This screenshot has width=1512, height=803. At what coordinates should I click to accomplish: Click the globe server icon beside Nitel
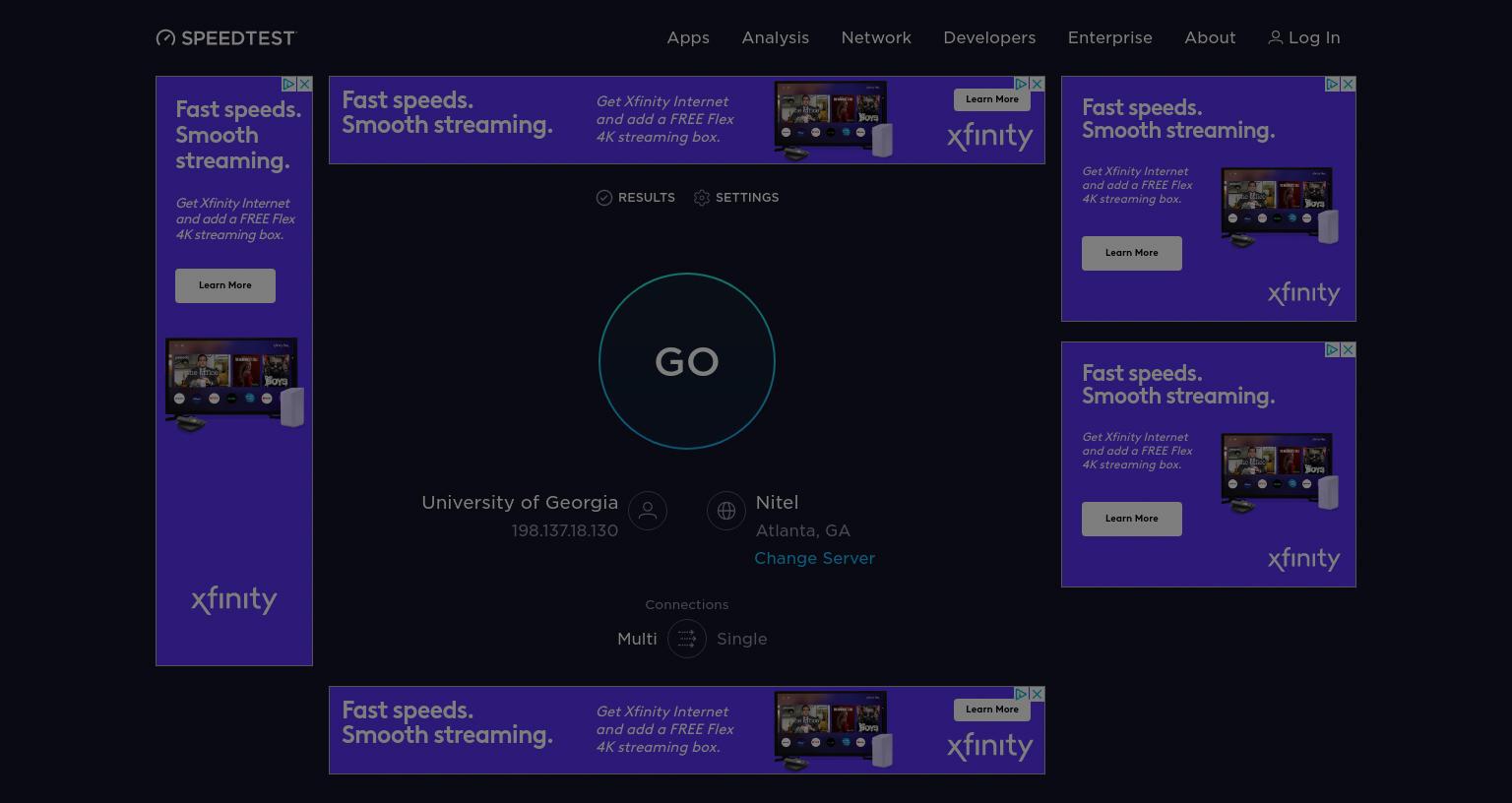(x=726, y=511)
